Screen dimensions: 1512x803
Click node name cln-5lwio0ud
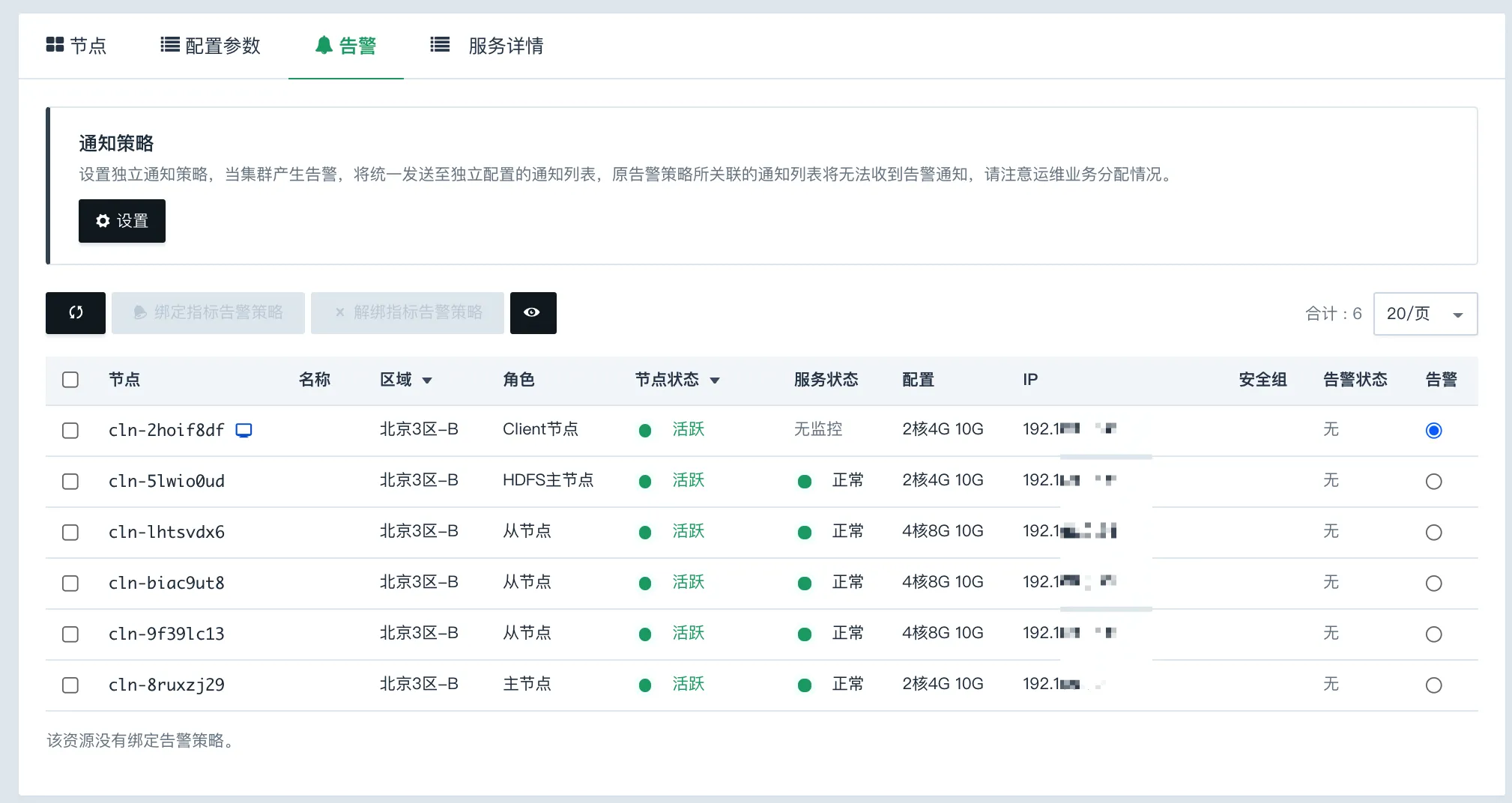coord(166,481)
